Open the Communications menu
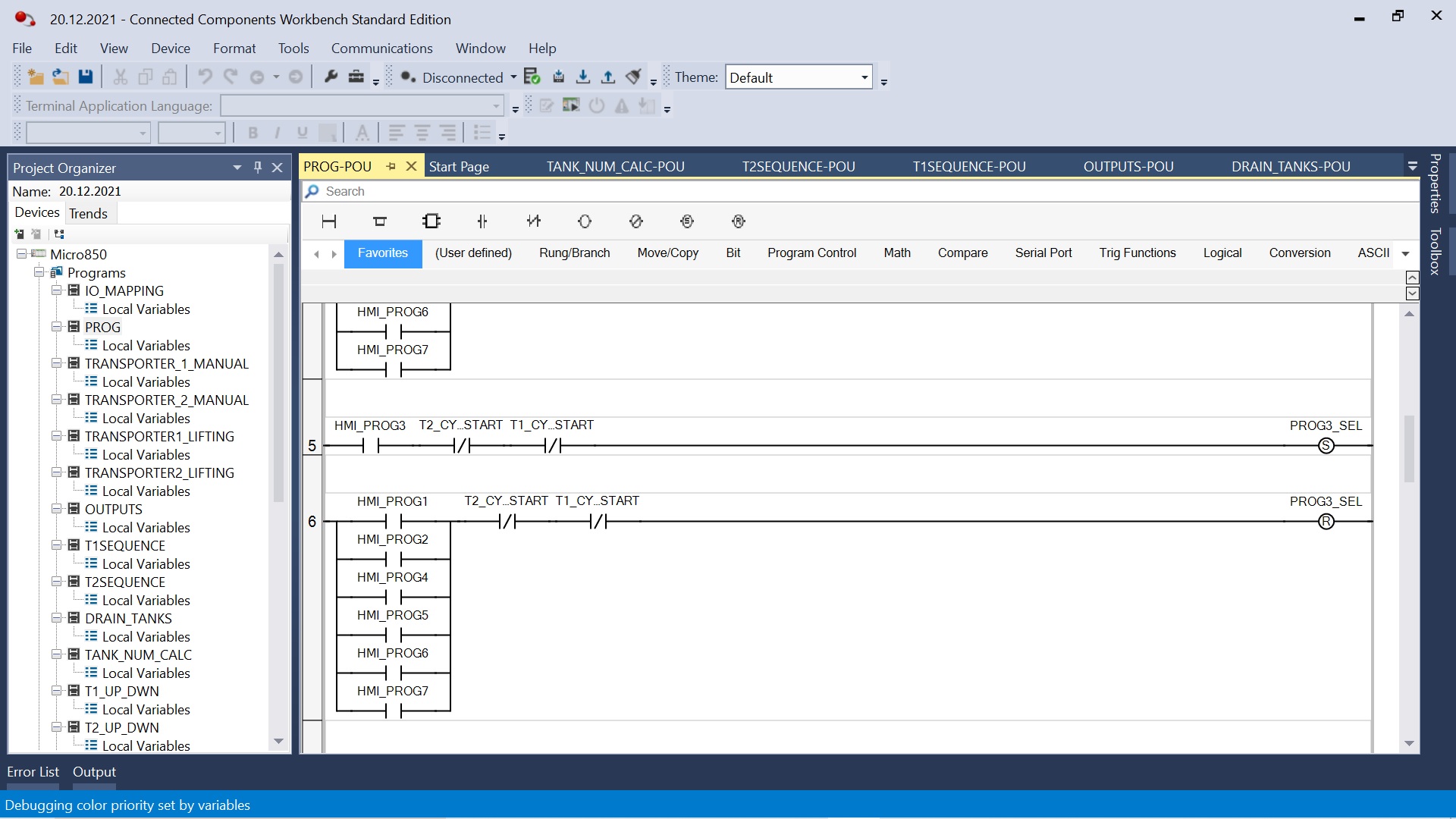The width and height of the screenshot is (1456, 819). 381,49
